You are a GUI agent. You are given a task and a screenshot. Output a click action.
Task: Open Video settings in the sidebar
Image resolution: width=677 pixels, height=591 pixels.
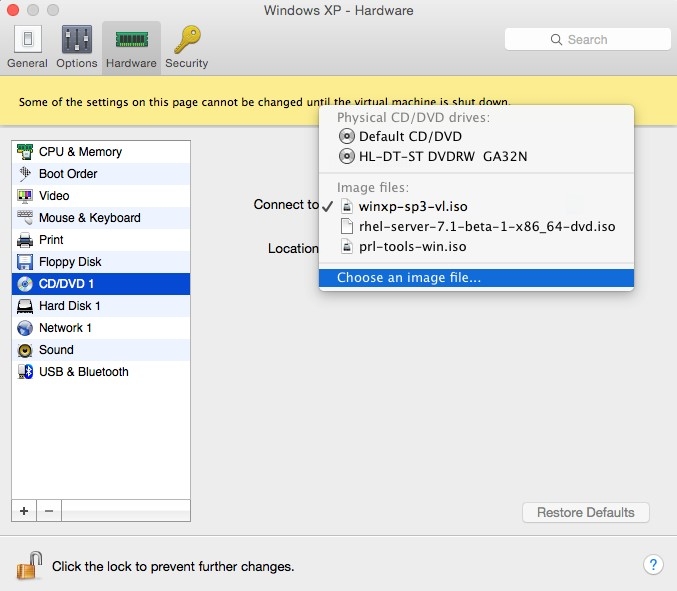(54, 196)
